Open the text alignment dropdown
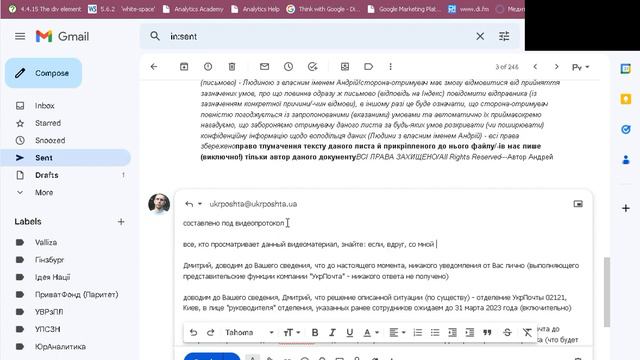 coord(397,333)
